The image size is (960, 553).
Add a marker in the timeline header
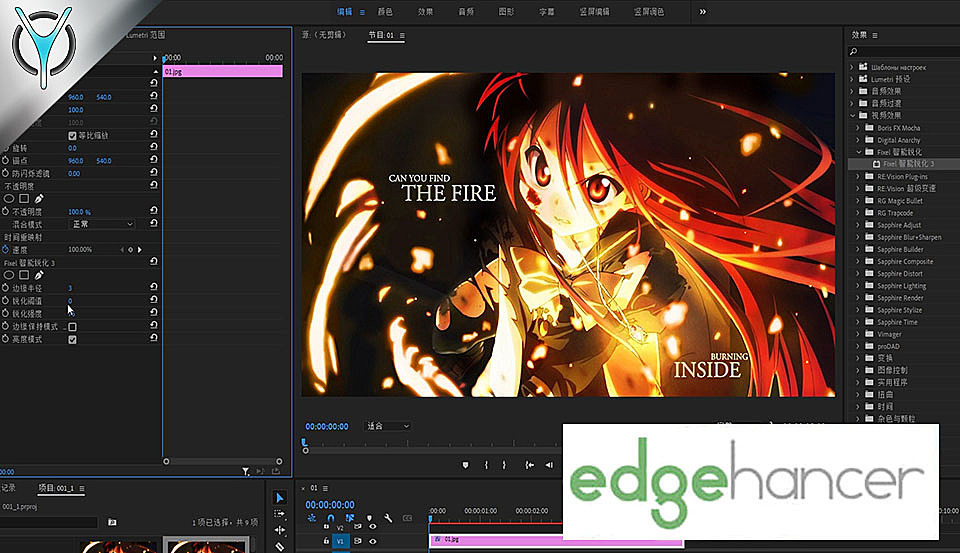[x=369, y=518]
